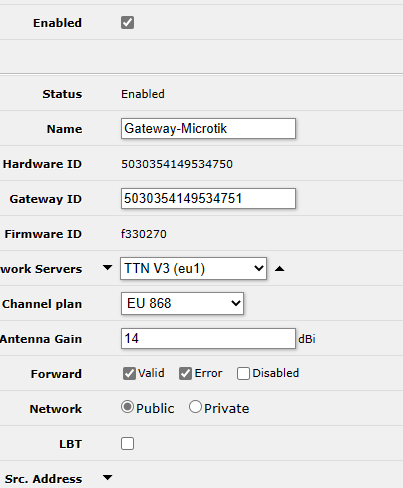Select the Public network radio button
Viewport: 403px width, 488px height.
[127, 407]
